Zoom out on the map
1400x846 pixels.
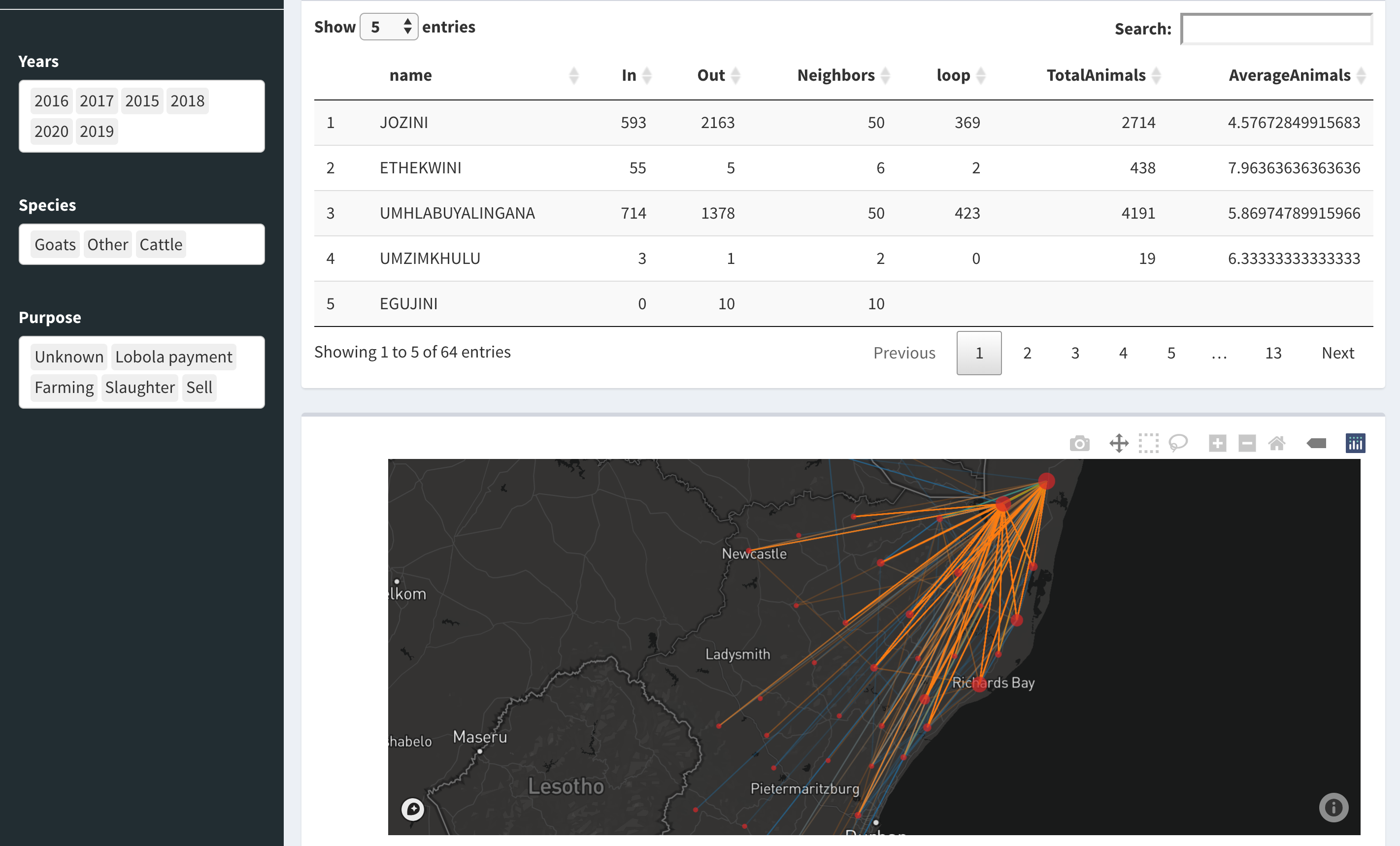[1247, 443]
